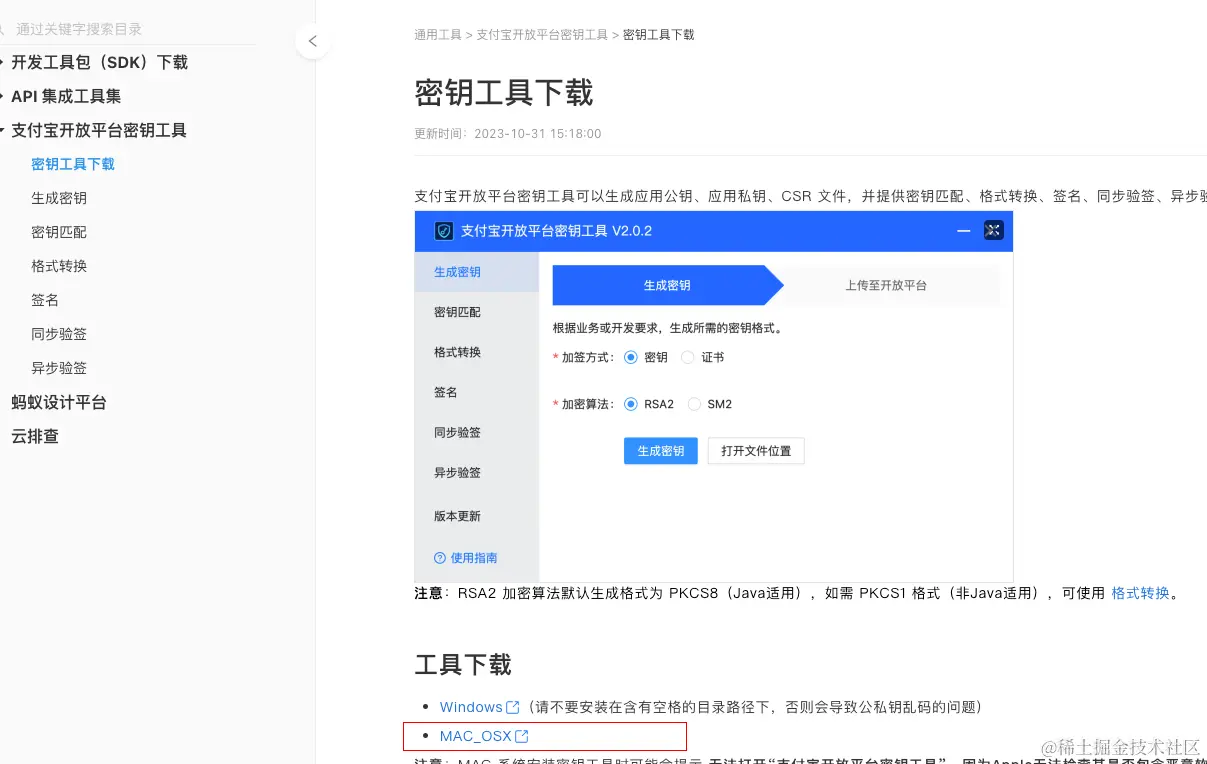Choose SM2 as the 加密算法

pos(694,404)
